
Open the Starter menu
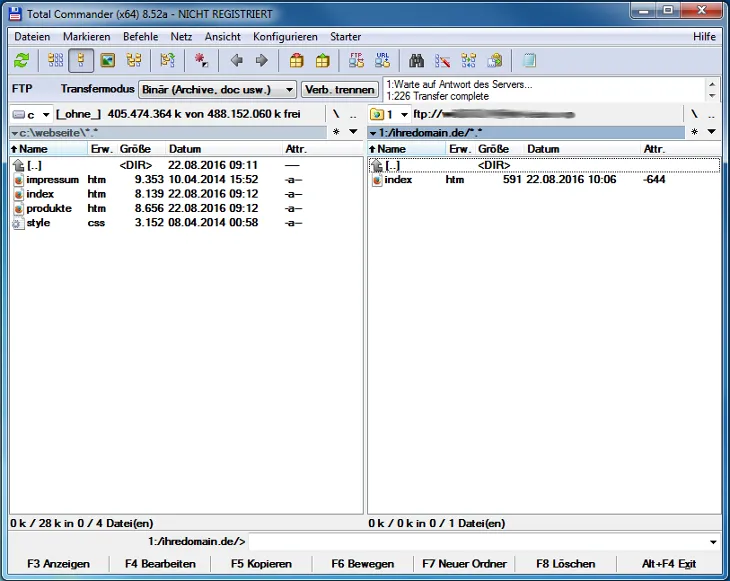point(345,37)
